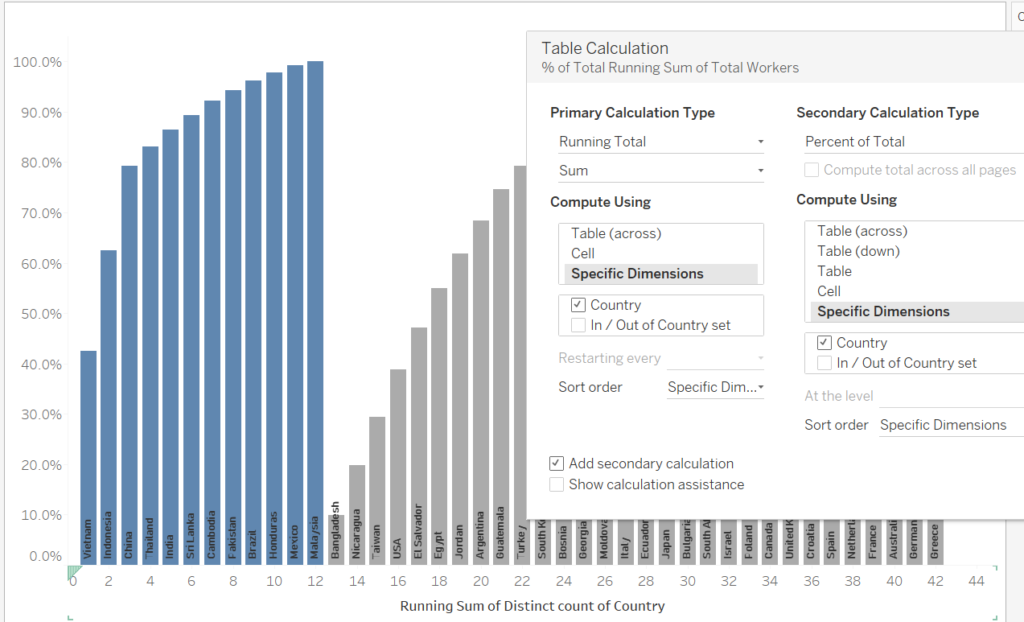Viewport: 1024px width, 622px height.
Task: Click the Table Calculation dialog title
Action: pyautogui.click(x=605, y=48)
